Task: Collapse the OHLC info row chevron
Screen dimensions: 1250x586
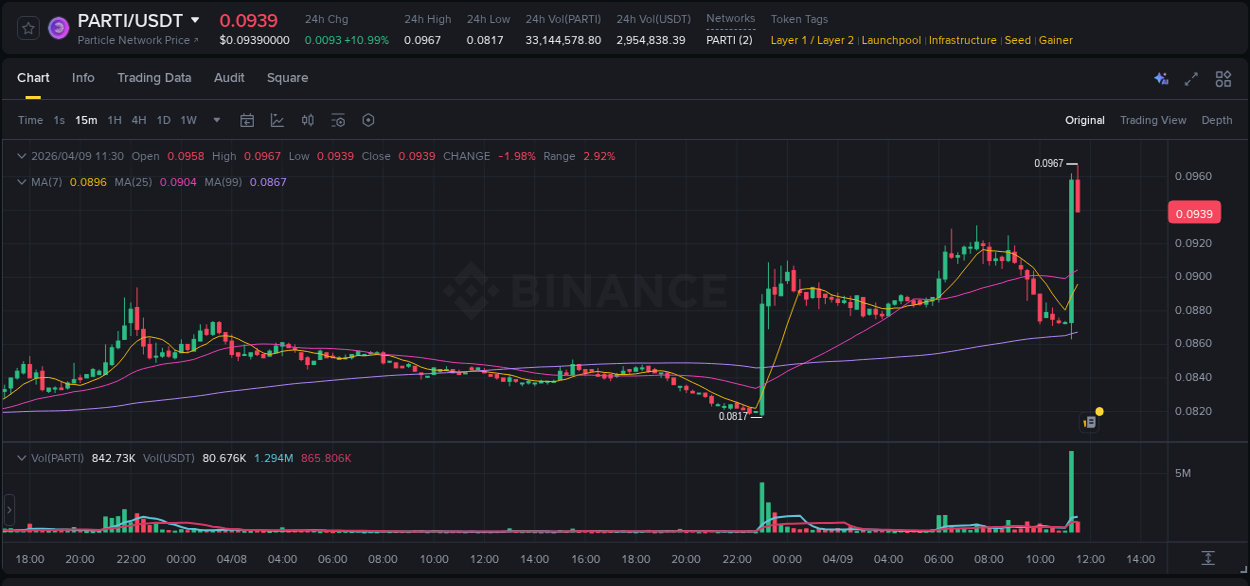Action: pos(21,156)
